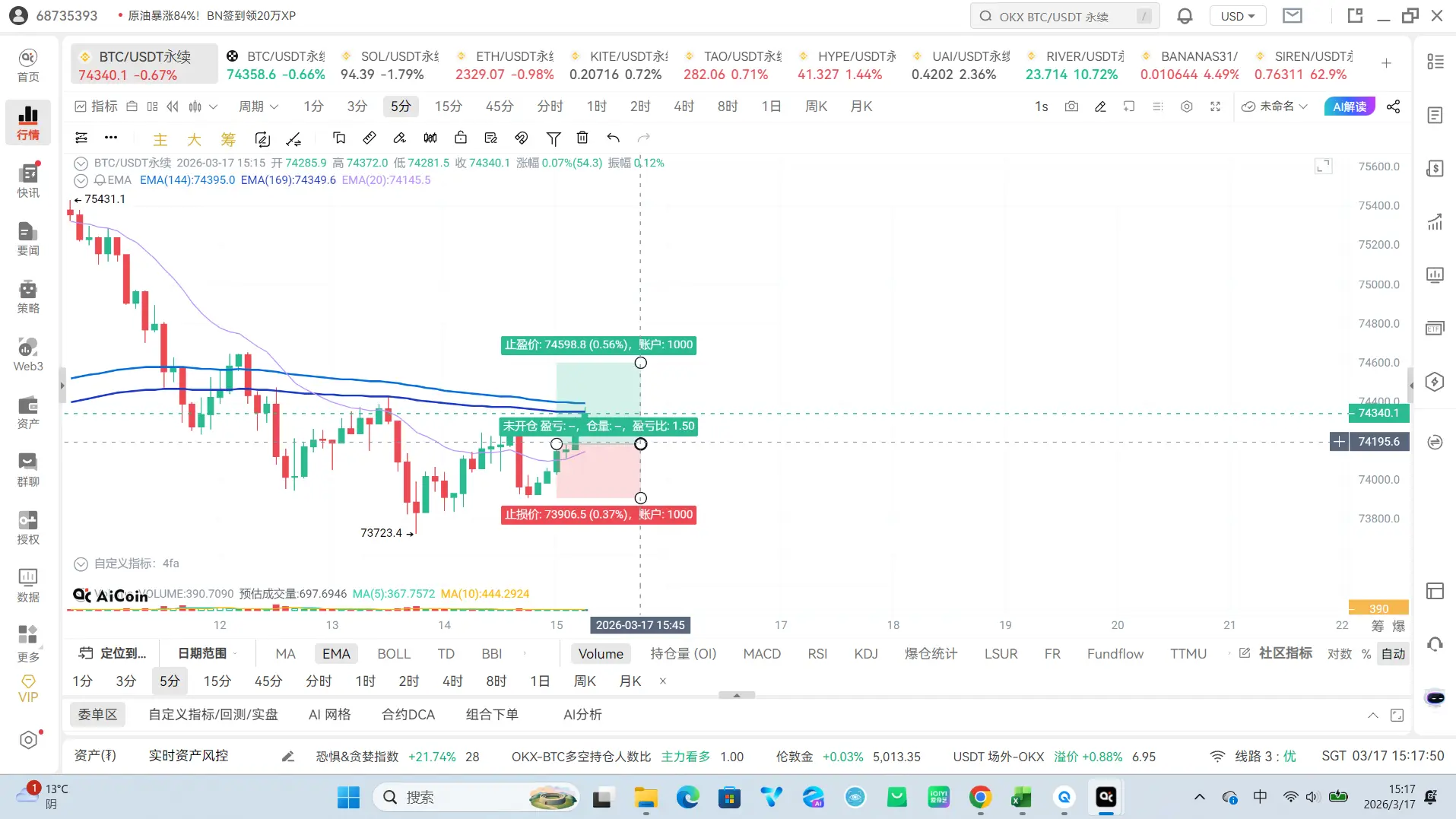Open the 资产 assets wallet icon

28,411
